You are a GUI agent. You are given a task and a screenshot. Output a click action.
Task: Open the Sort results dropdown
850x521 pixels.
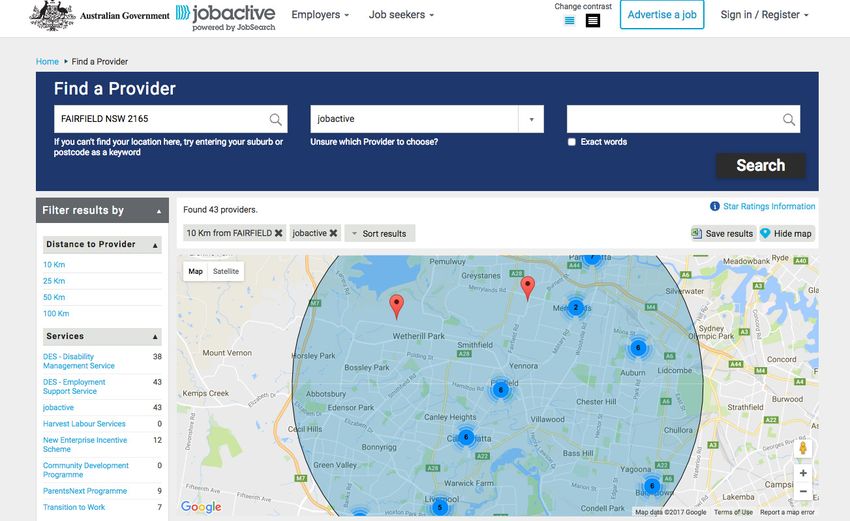tap(379, 233)
